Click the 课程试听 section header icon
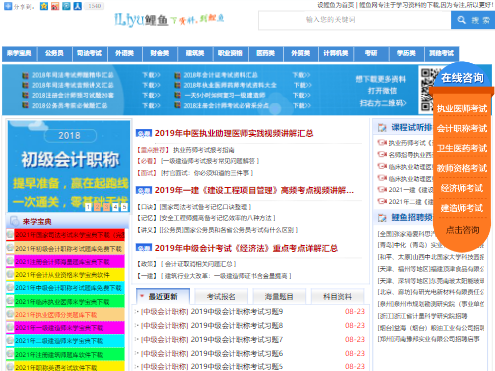The width and height of the screenshot is (495, 371). (382, 127)
